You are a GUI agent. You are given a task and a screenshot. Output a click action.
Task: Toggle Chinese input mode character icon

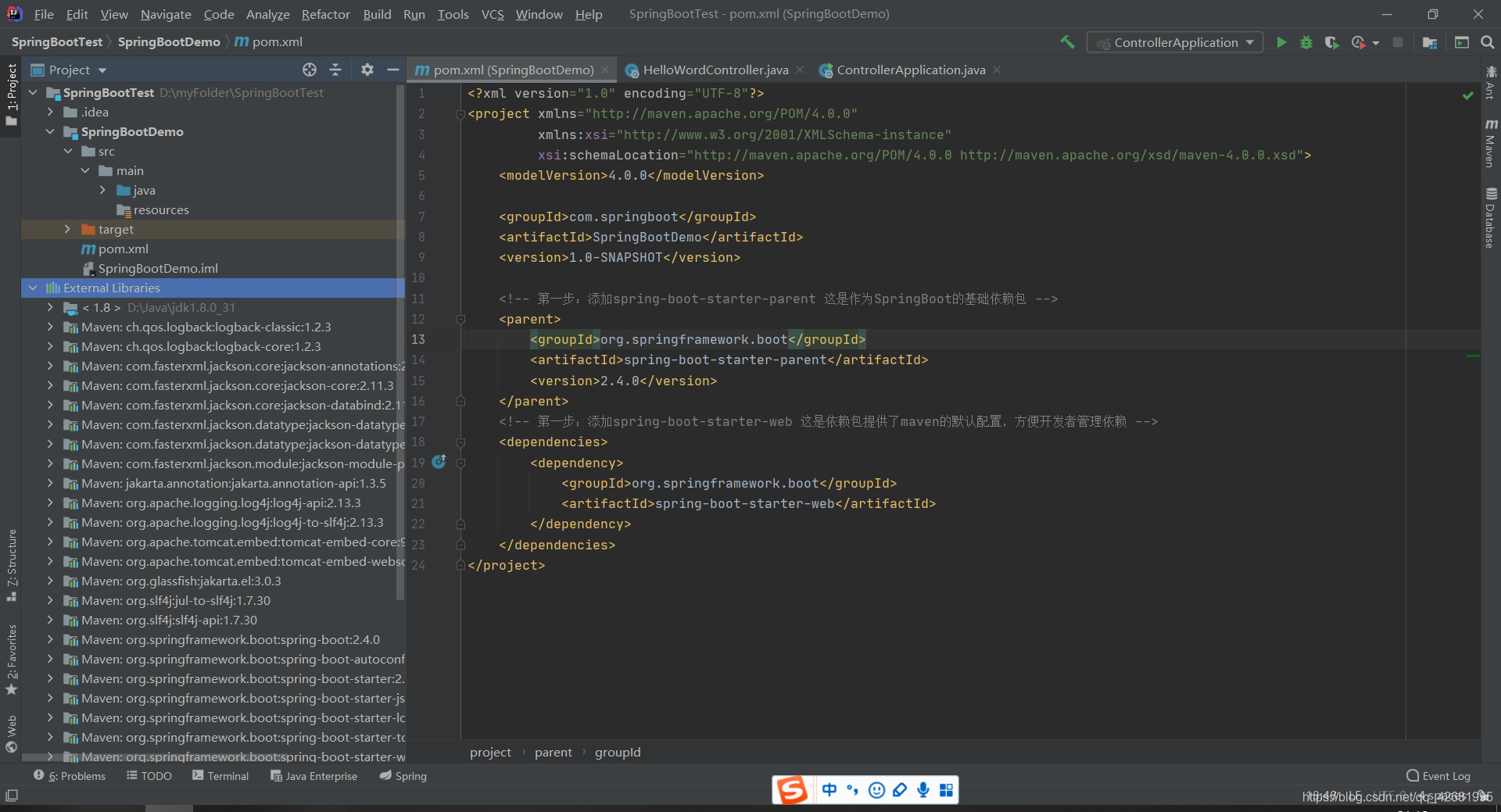tap(829, 790)
